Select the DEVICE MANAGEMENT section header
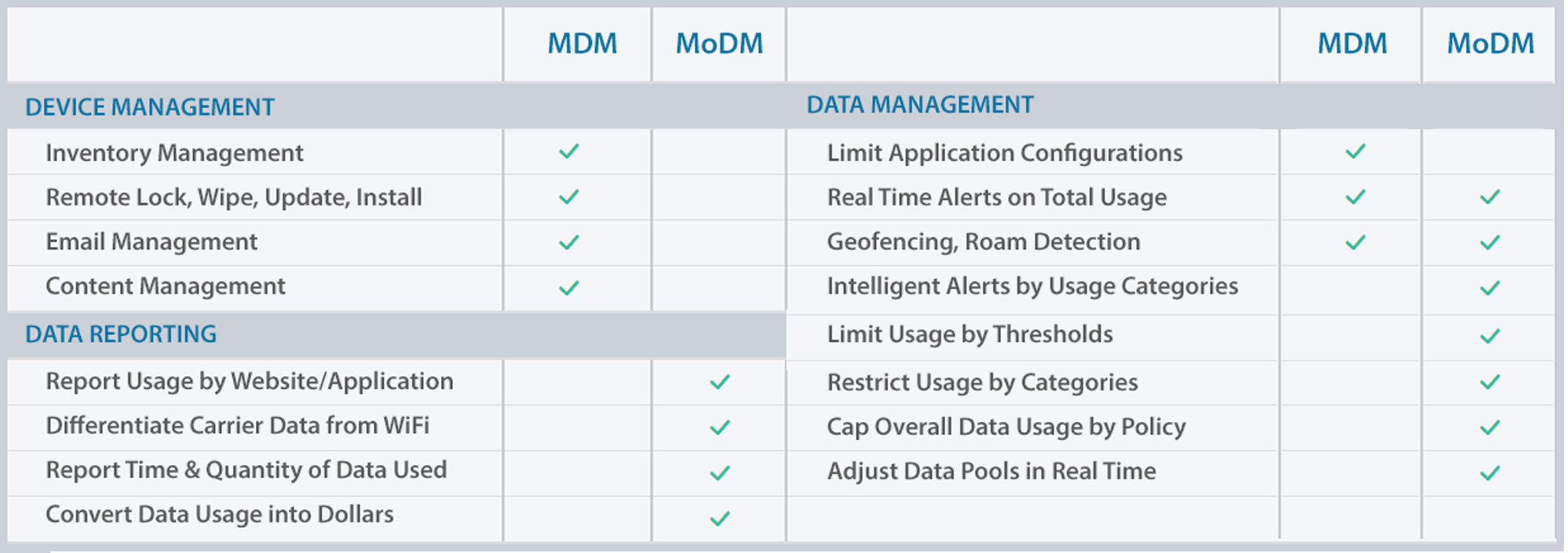 point(149,107)
